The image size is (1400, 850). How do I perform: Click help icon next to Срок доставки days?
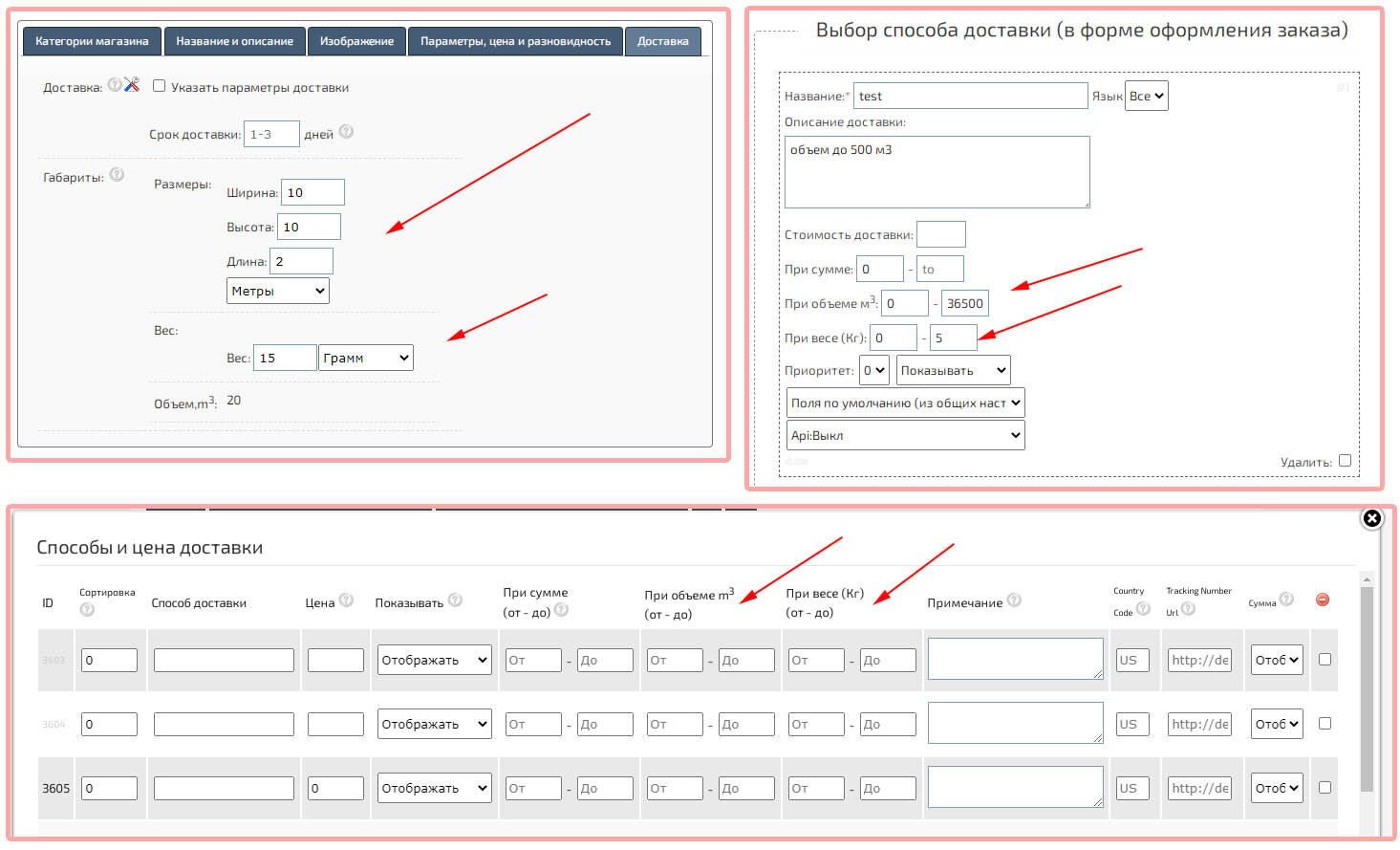click(x=346, y=132)
